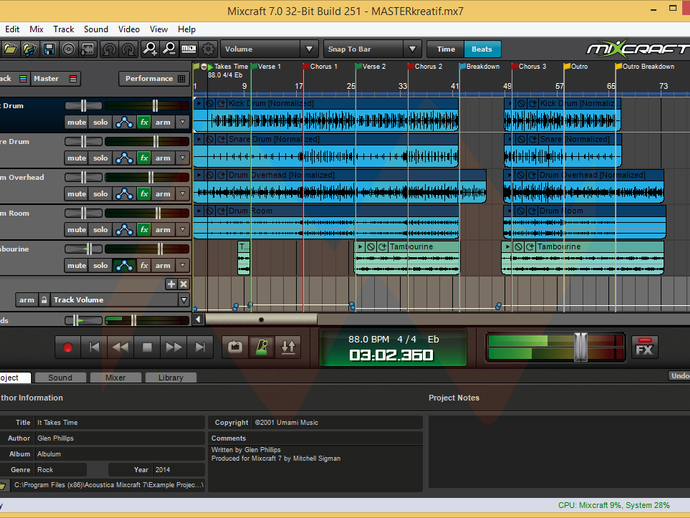Click the loop icon on Tambourine clip at bar 25
Viewport: 690px width, 518px height.
pos(382,247)
